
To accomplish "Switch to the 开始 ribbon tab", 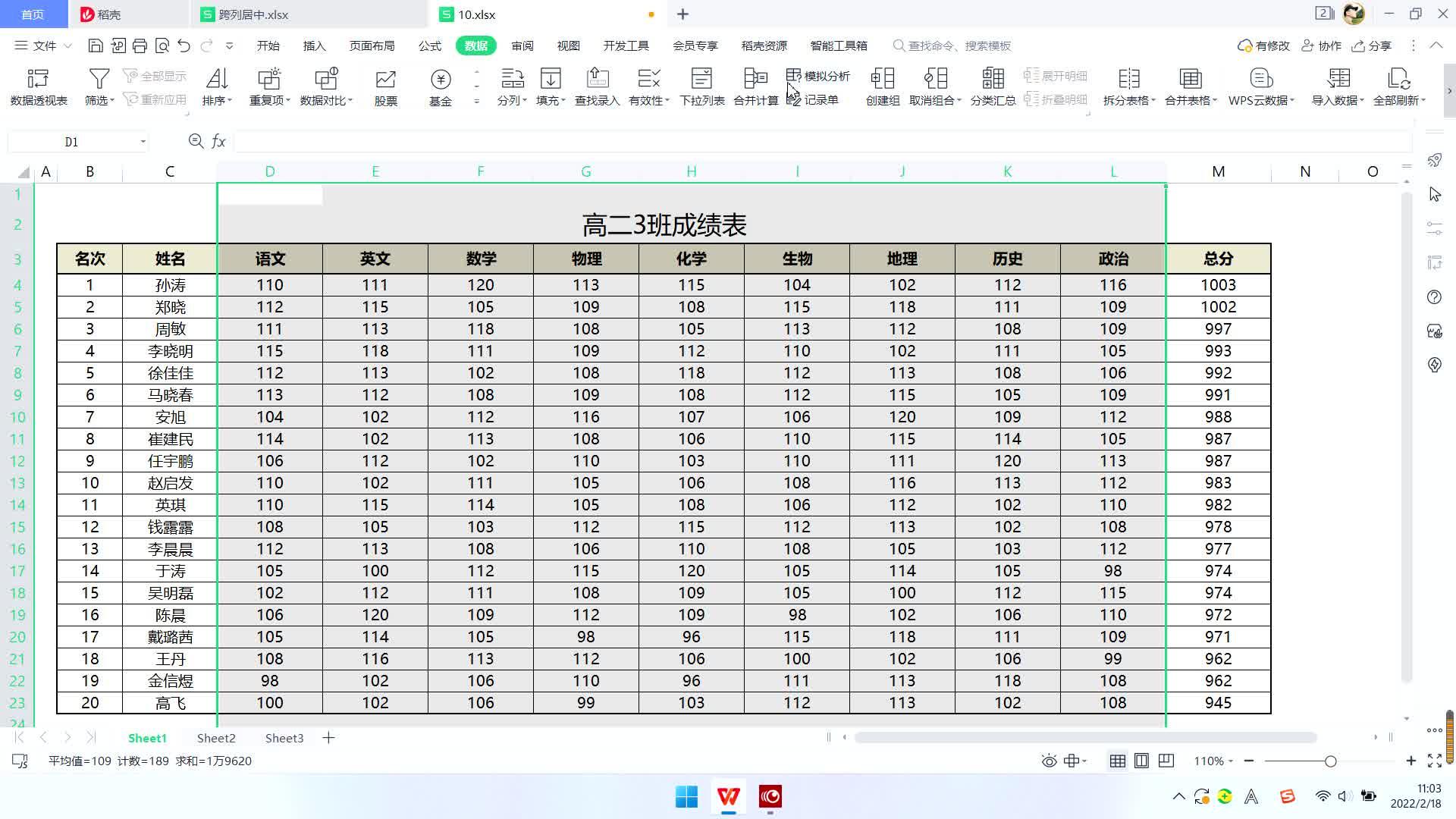I will [269, 45].
